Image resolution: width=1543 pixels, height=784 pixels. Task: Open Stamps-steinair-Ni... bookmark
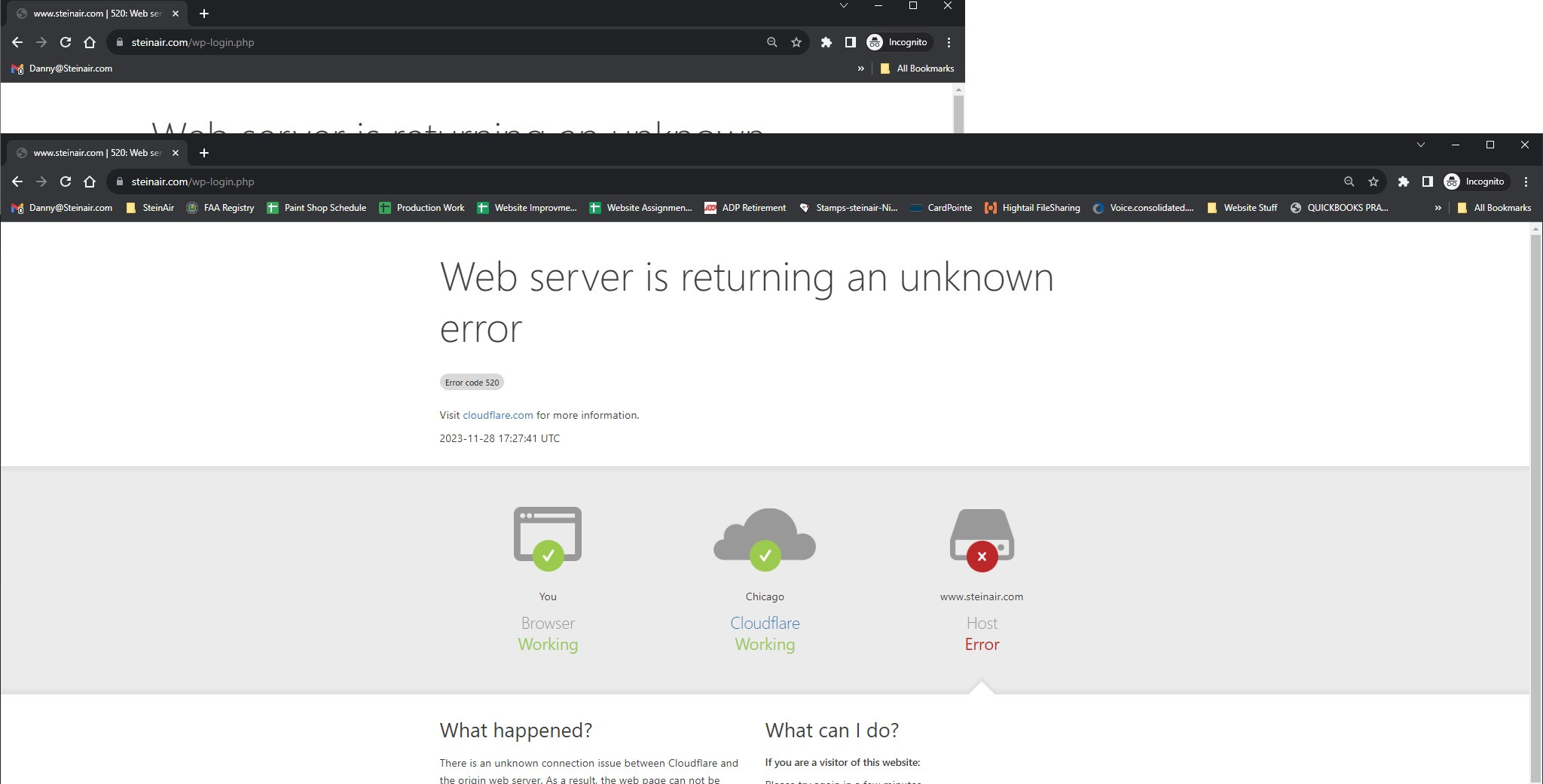848,208
